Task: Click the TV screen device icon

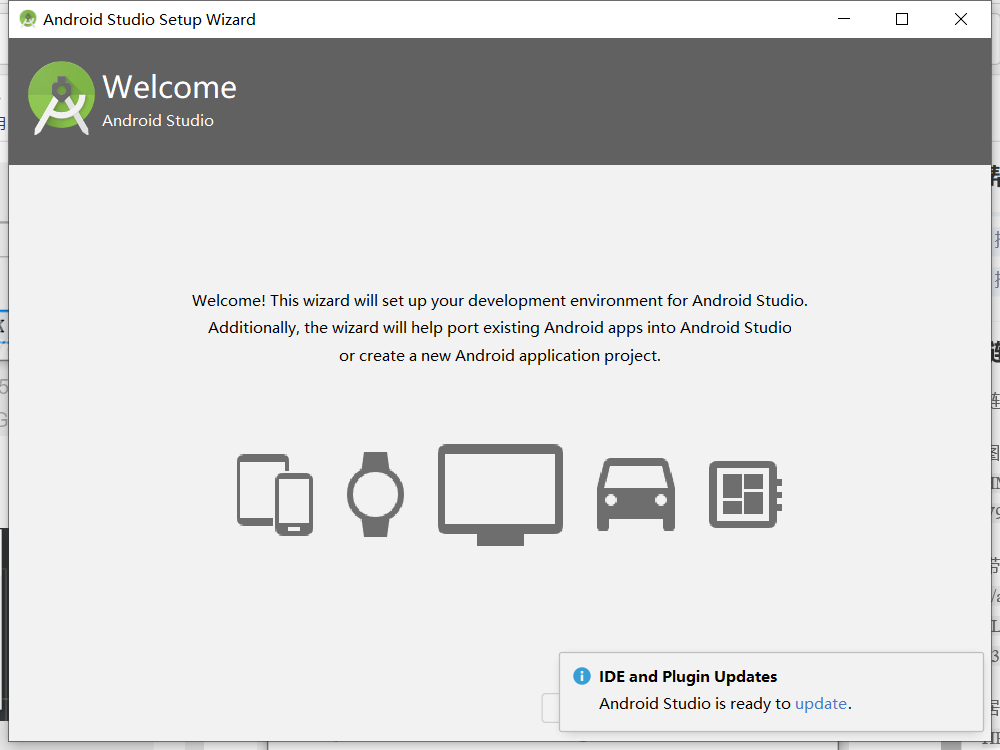Action: [x=500, y=494]
